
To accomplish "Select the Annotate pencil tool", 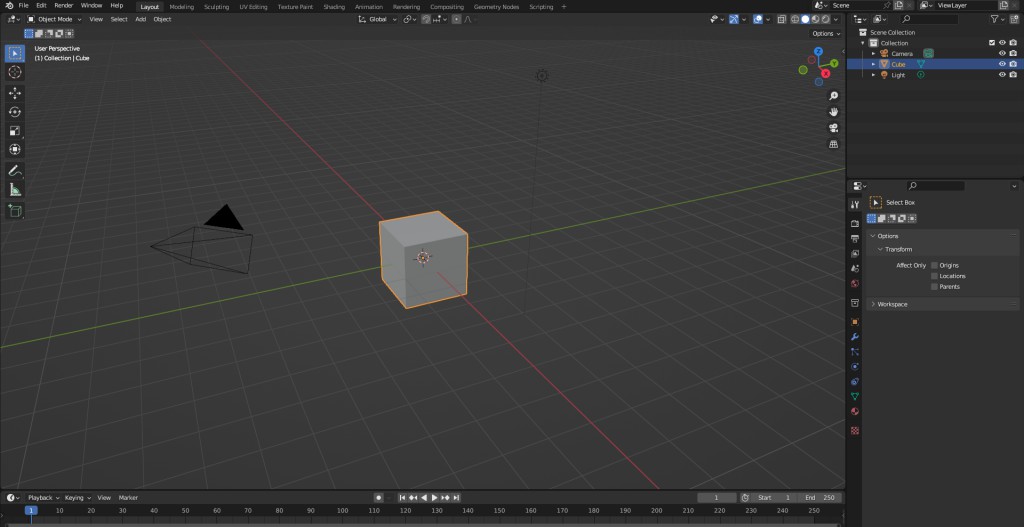I will 15,170.
